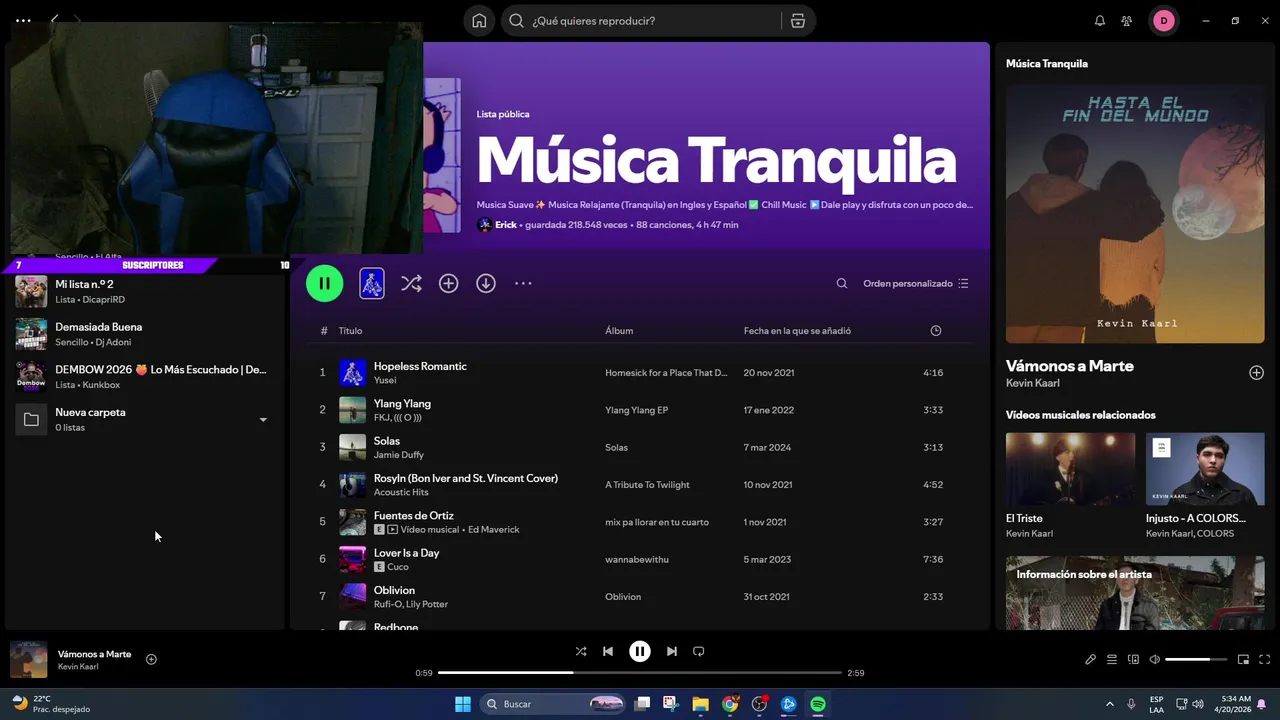Image resolution: width=1280 pixels, height=720 pixels.
Task: Open Windows Start menu
Action: click(x=463, y=704)
